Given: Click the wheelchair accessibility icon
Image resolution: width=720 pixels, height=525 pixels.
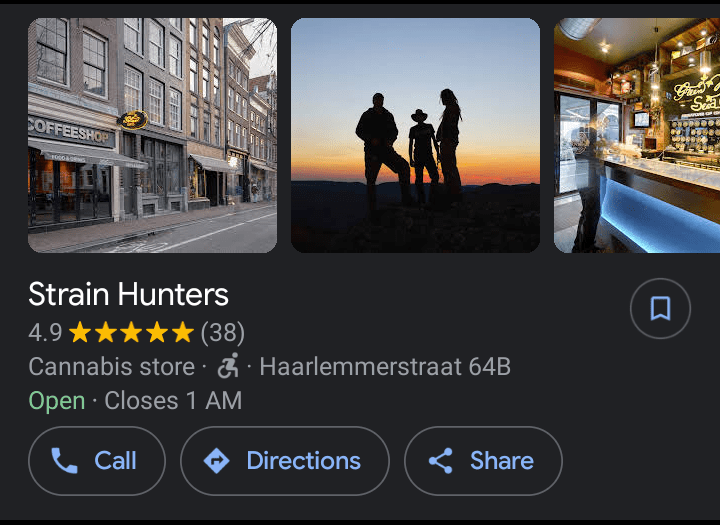Looking at the screenshot, I should [x=228, y=366].
